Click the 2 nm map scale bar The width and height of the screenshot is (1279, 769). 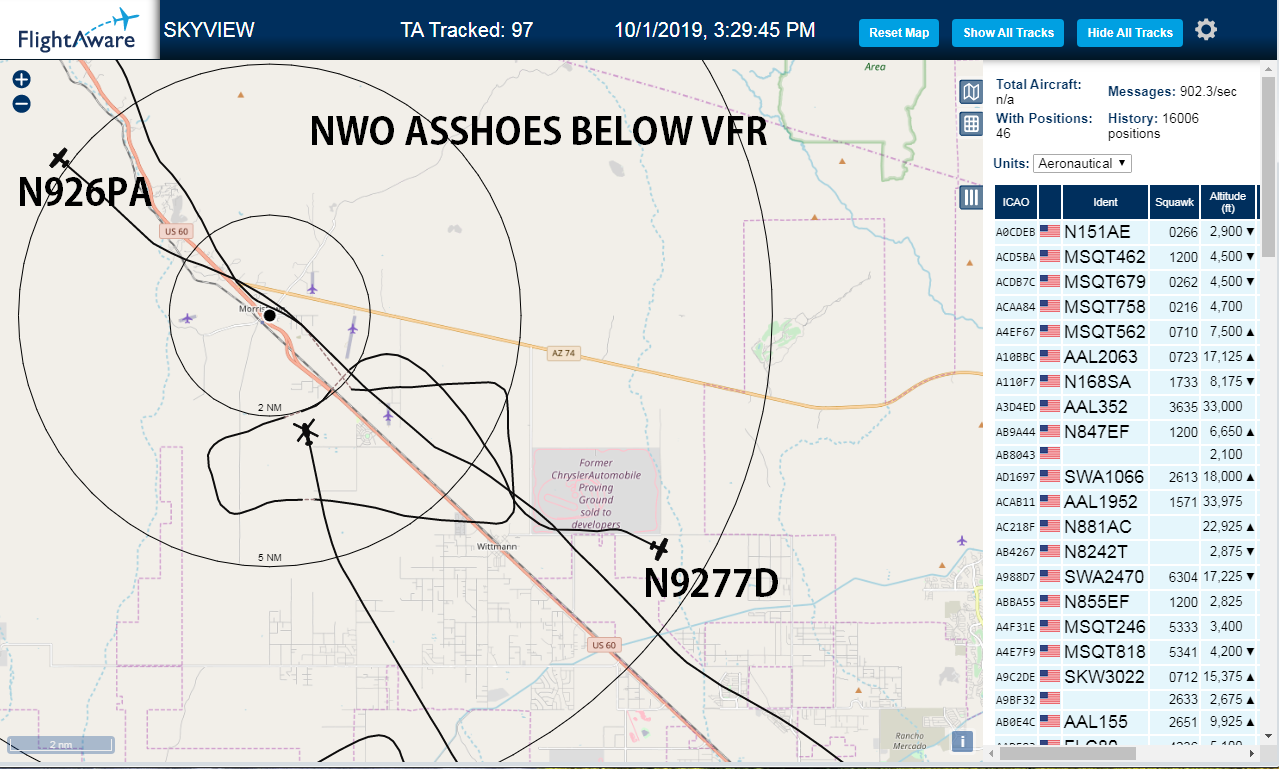[61, 745]
